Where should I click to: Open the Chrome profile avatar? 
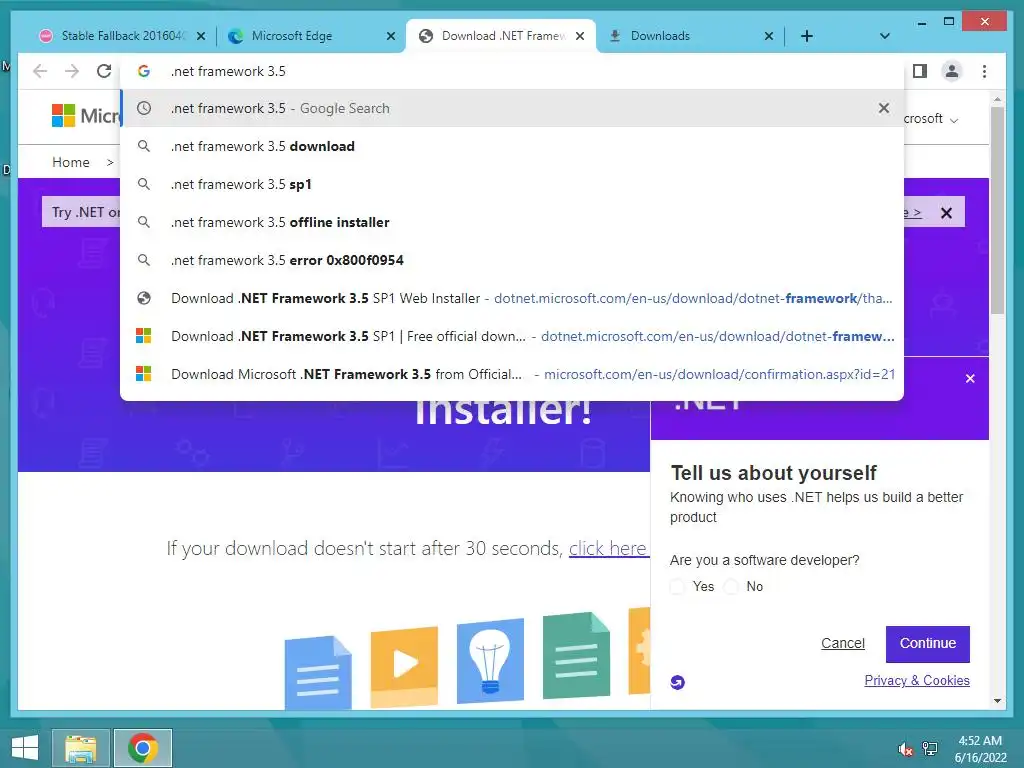[952, 71]
